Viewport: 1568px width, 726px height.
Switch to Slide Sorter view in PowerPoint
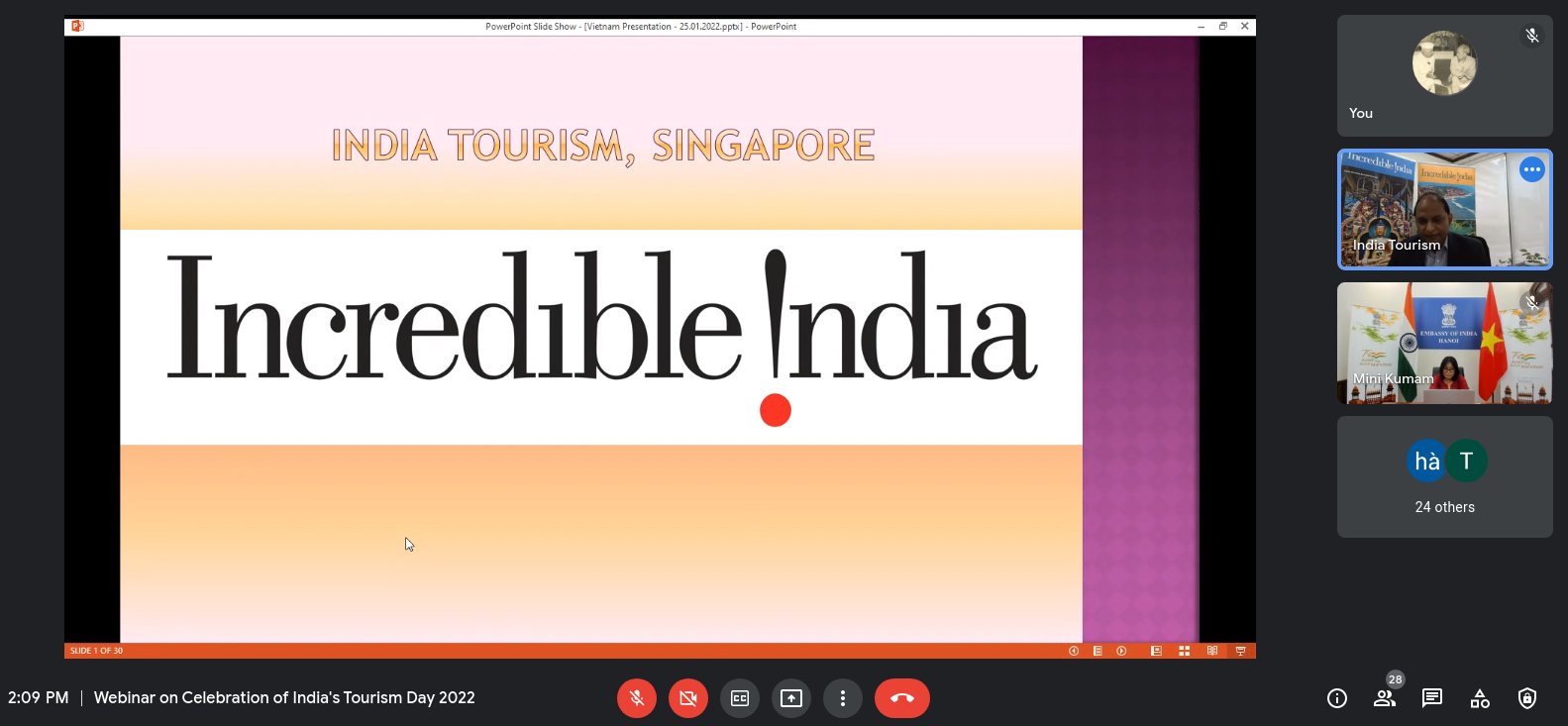pos(1184,651)
